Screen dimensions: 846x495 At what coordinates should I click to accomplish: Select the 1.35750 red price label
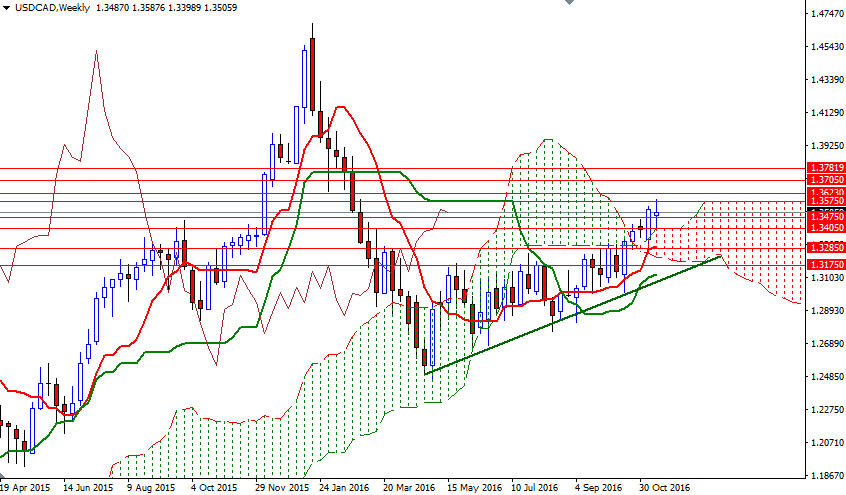coord(825,200)
